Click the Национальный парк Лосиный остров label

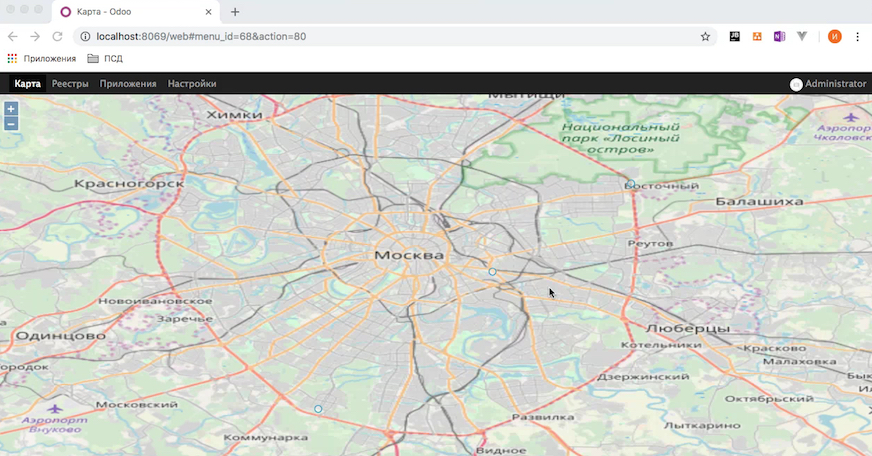click(x=621, y=138)
